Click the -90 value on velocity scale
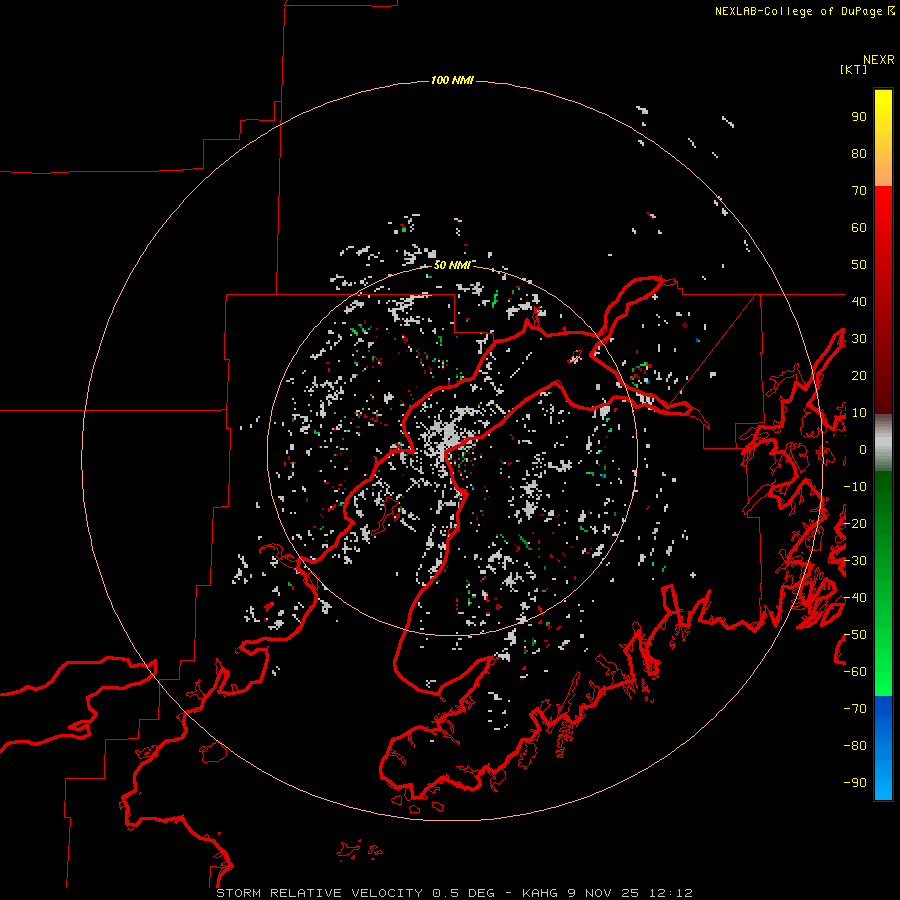900x900 pixels. coord(855,783)
